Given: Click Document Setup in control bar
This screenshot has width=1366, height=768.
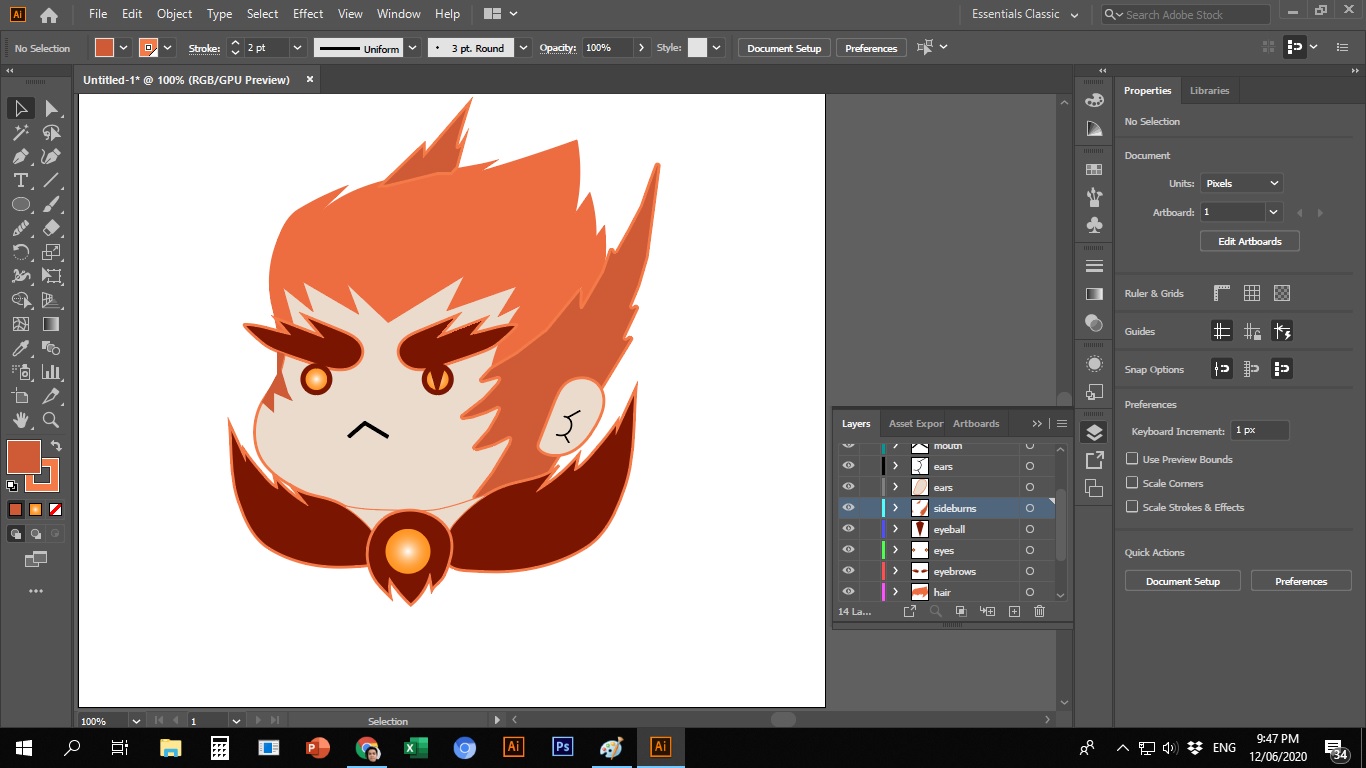Looking at the screenshot, I should point(784,48).
